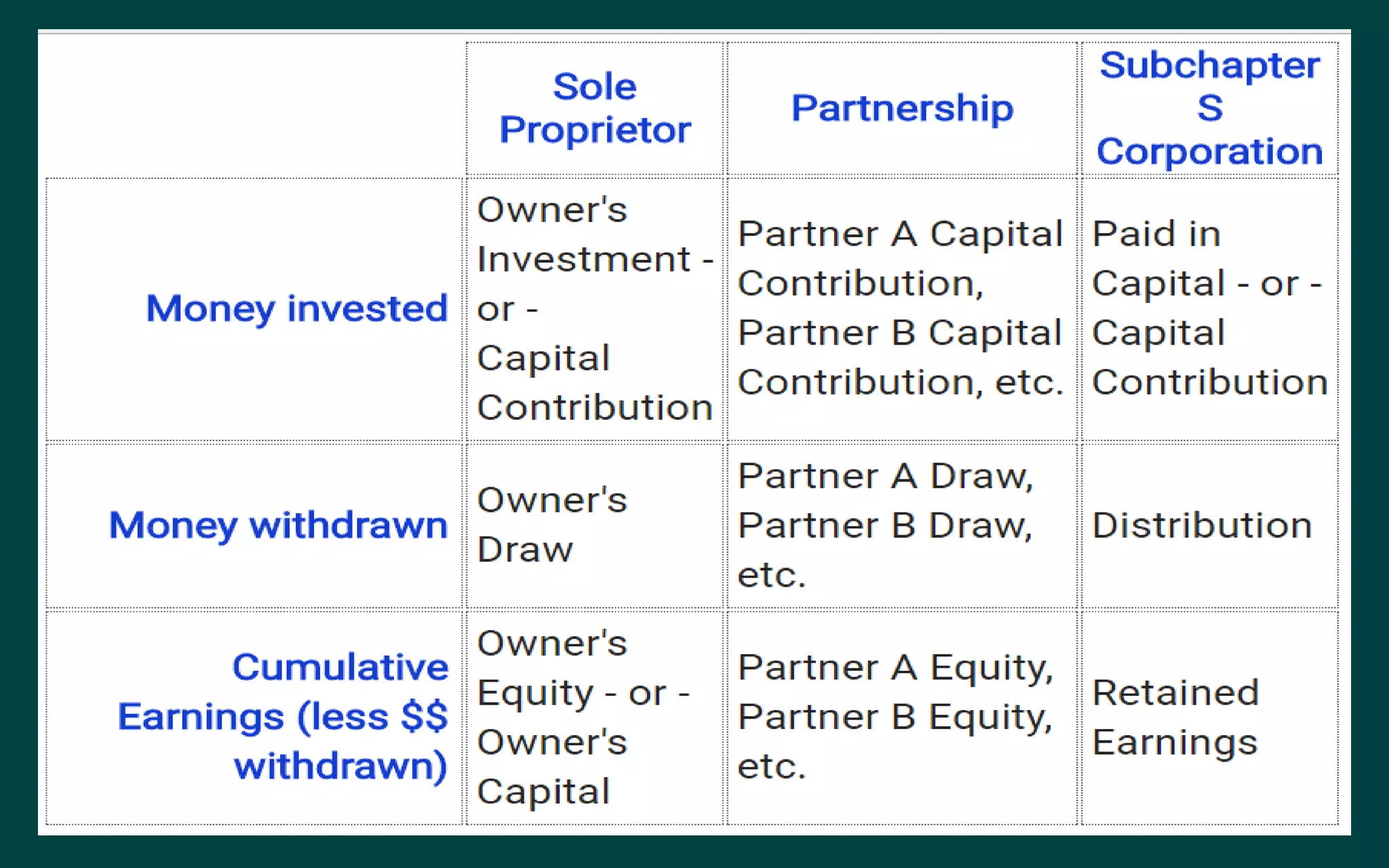This screenshot has height=868, width=1389.
Task: Click the word withdrawn) in row label
Action: 340,766
